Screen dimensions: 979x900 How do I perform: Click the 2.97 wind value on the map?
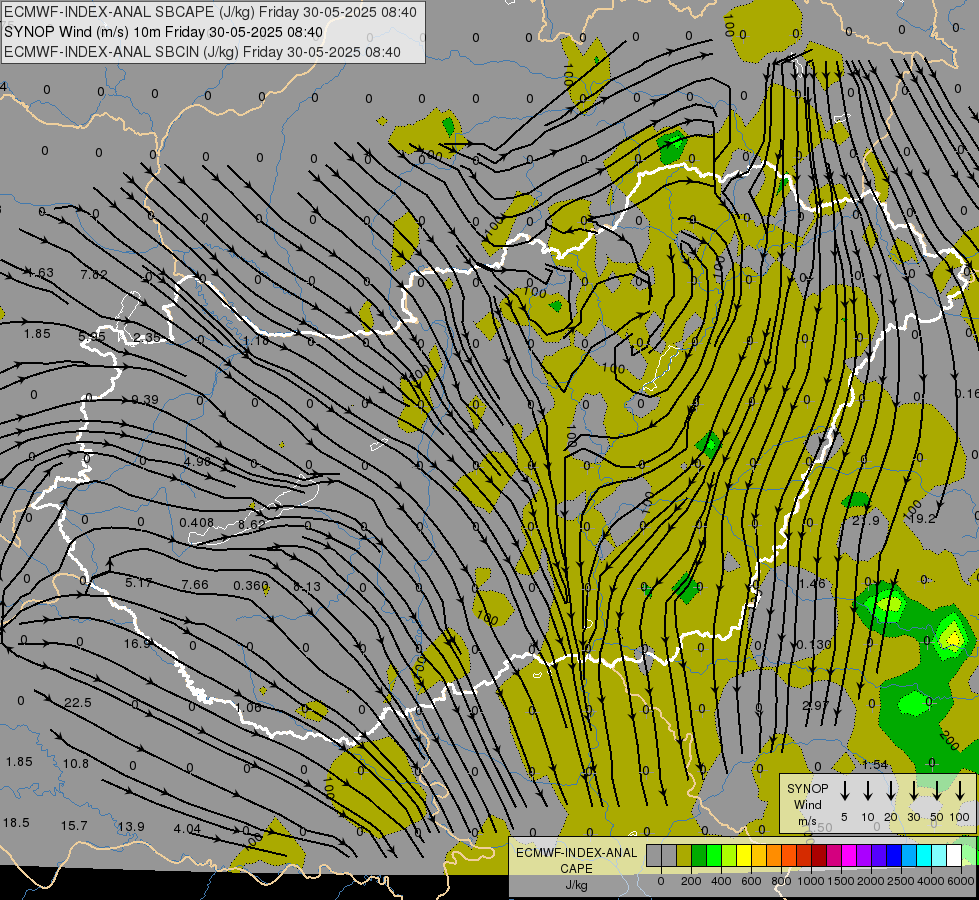815,705
